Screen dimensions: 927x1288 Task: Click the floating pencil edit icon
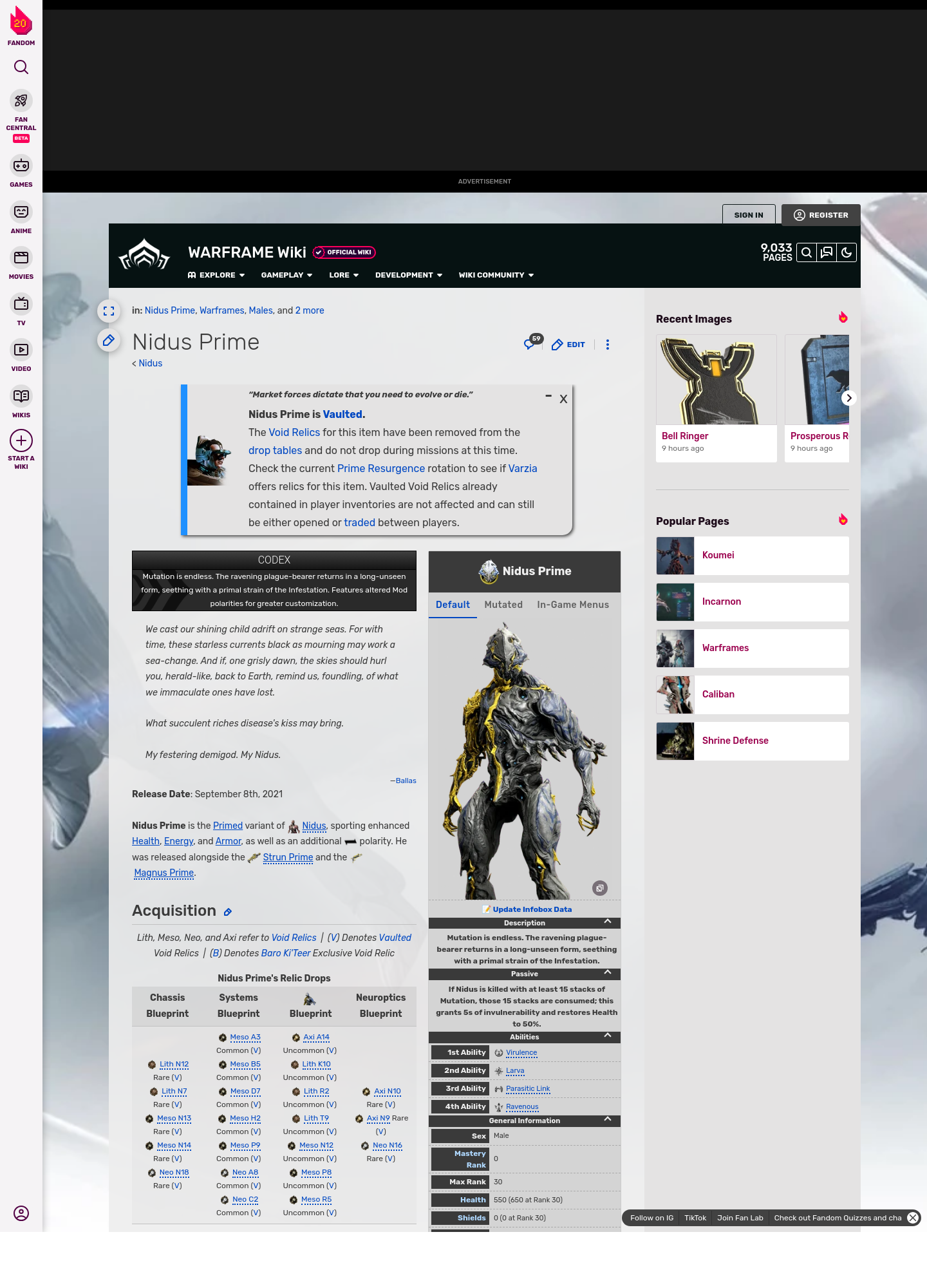(109, 340)
